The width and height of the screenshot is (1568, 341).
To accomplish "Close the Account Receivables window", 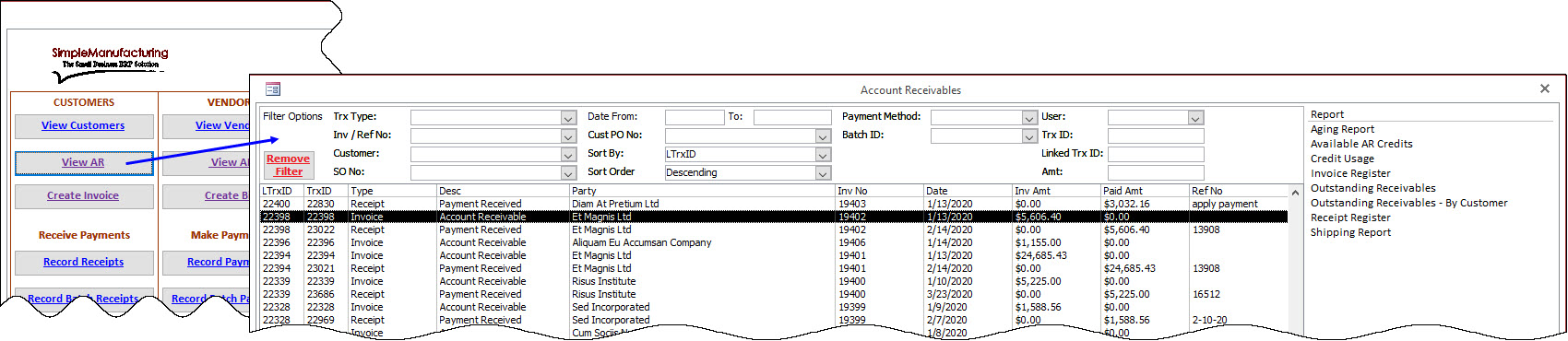I will (x=1545, y=88).
